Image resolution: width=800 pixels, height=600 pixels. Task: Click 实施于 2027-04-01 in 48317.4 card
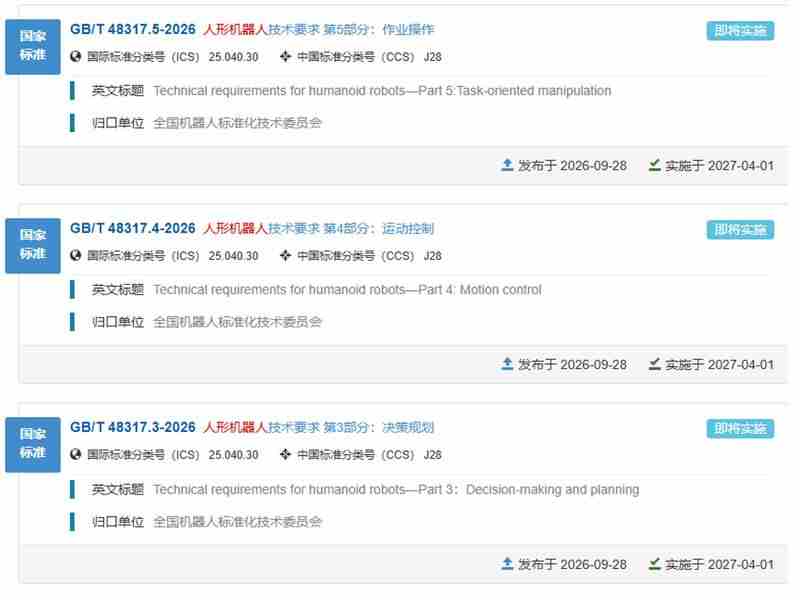(x=719, y=365)
